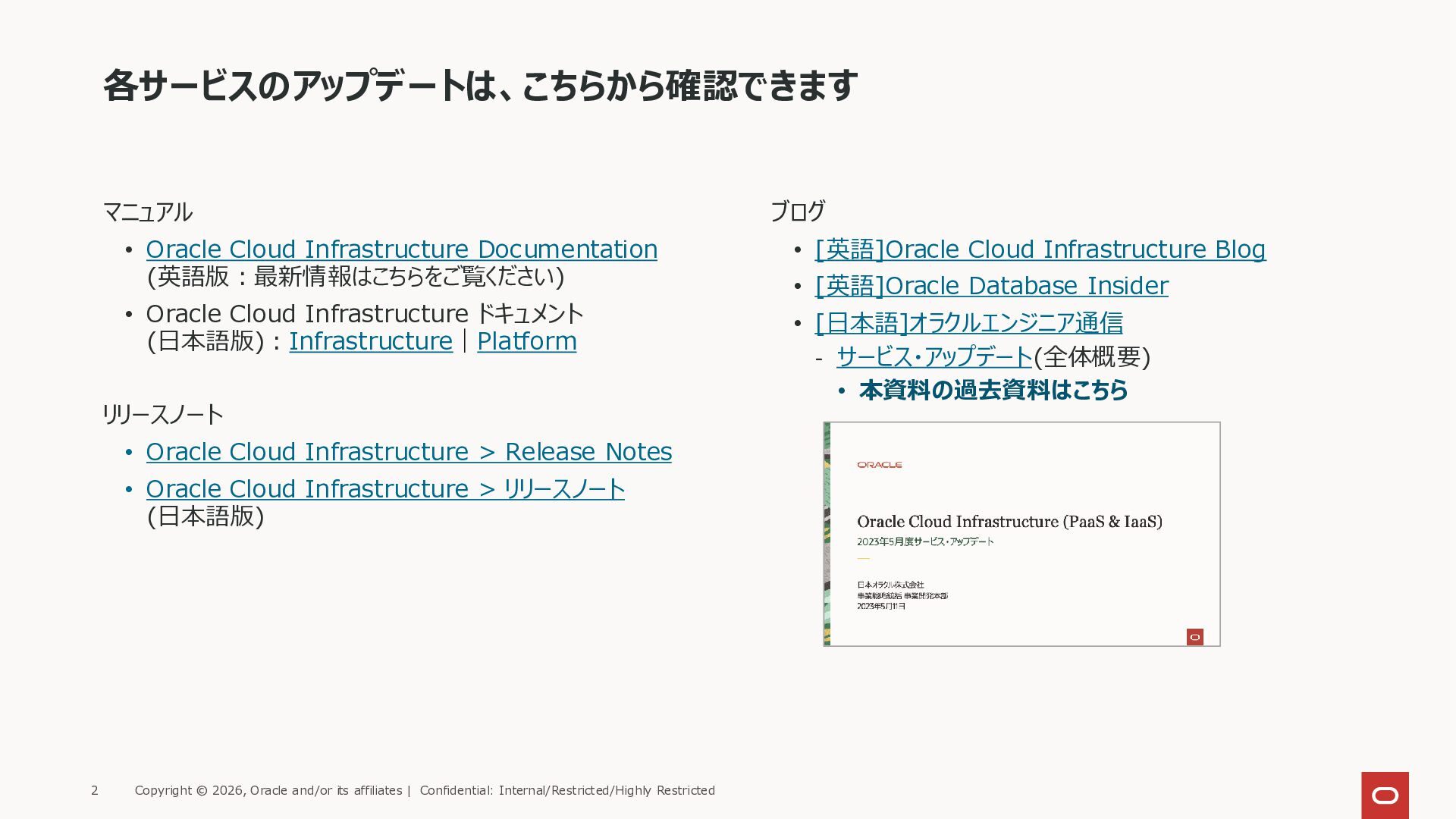Click the ブログ section heading
Image resolution: width=1456 pixels, height=819 pixels.
(798, 212)
